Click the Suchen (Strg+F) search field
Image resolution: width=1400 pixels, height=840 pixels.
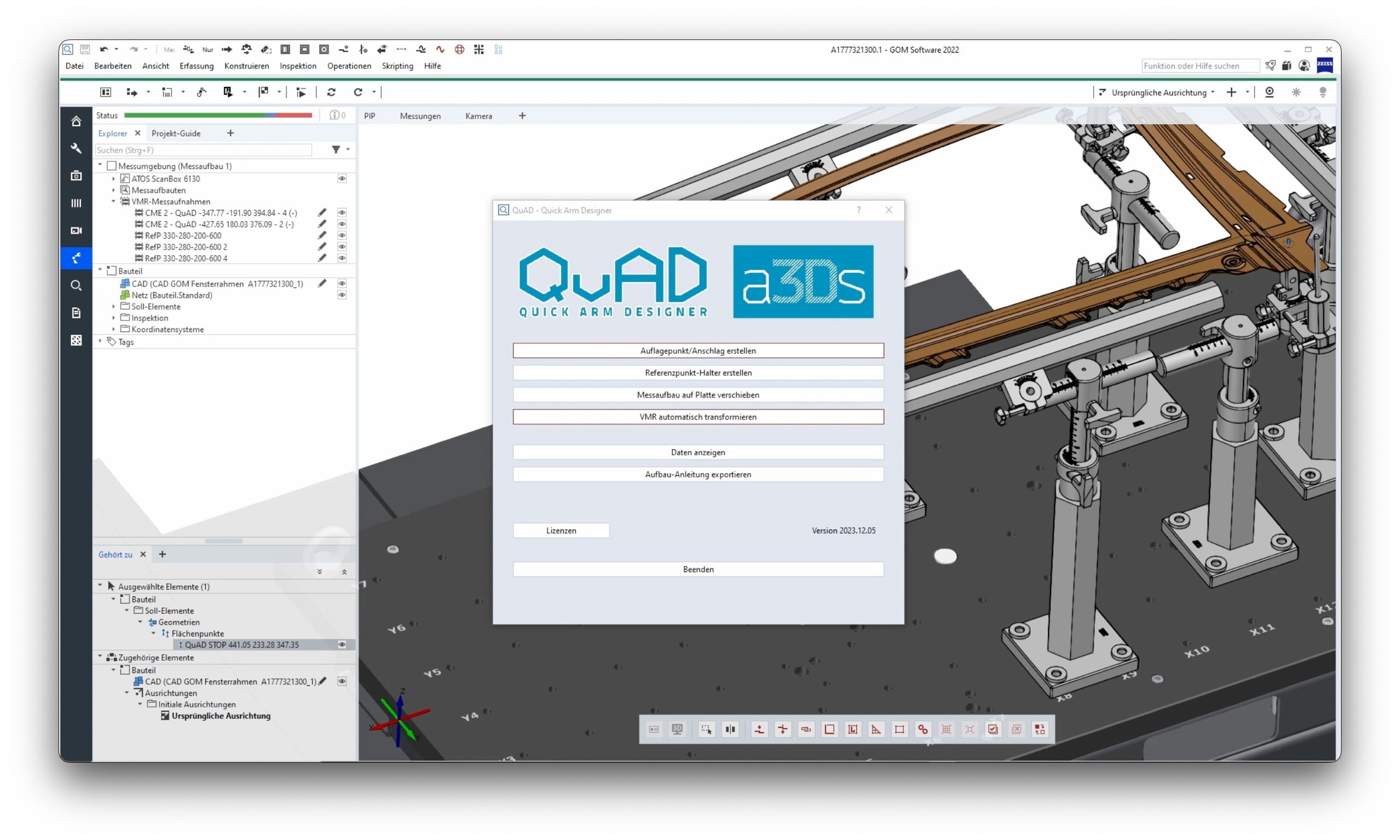203,150
